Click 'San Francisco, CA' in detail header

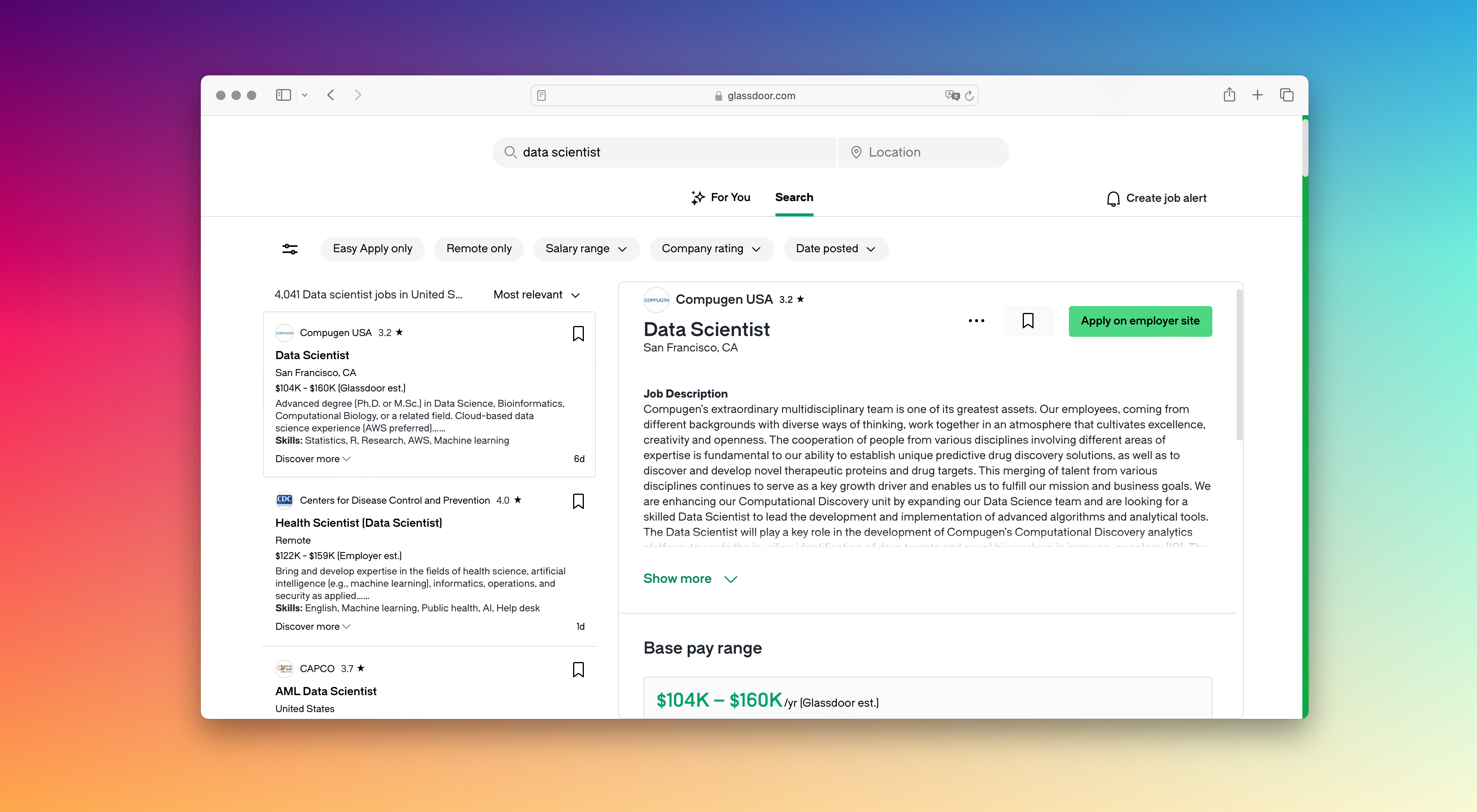(690, 348)
